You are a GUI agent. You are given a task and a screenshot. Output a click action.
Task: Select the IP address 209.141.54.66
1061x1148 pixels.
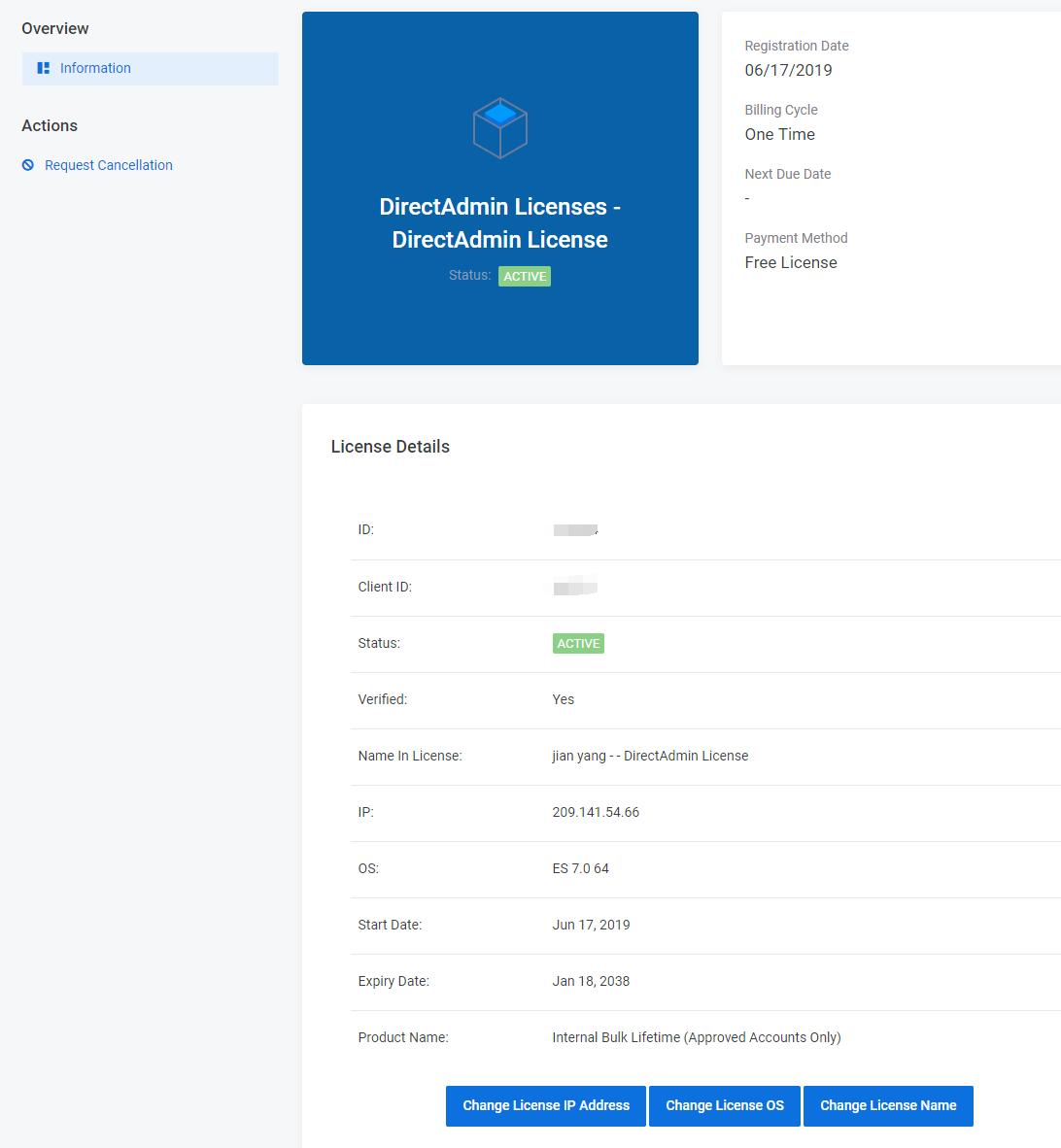click(596, 812)
